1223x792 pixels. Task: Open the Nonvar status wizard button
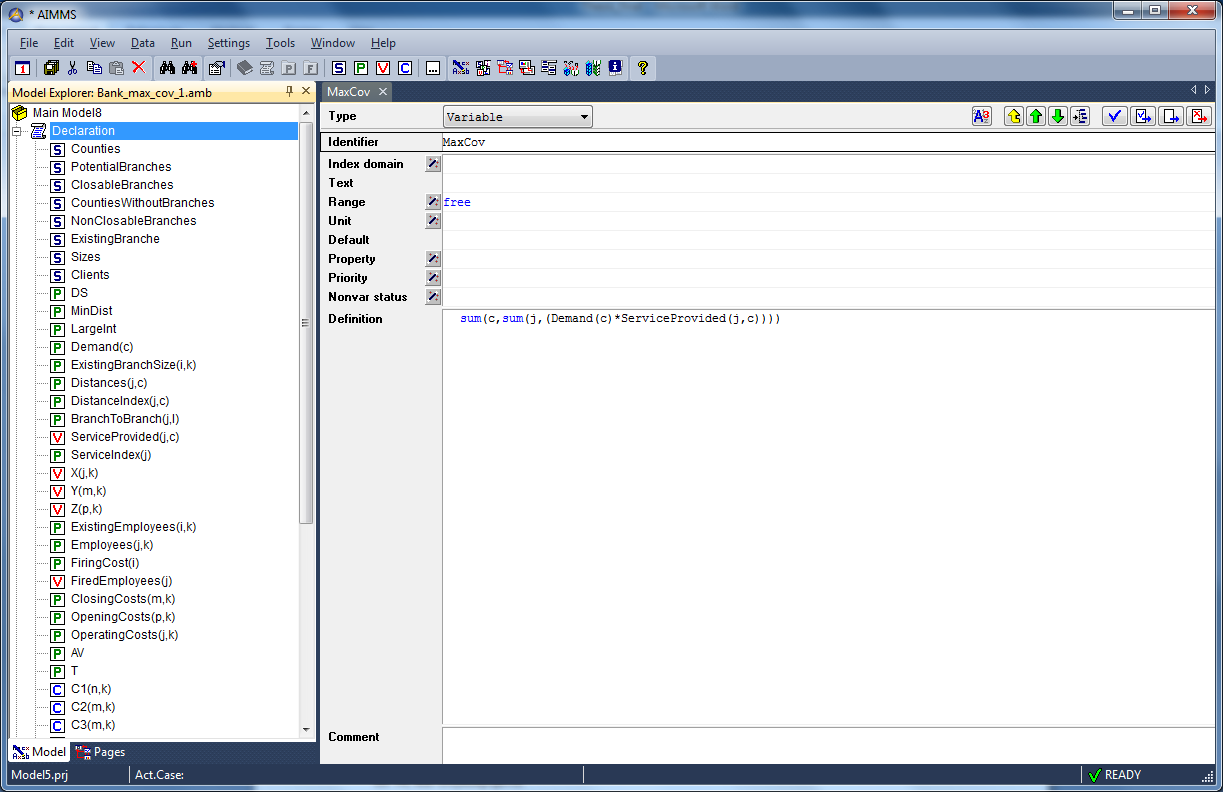(433, 297)
